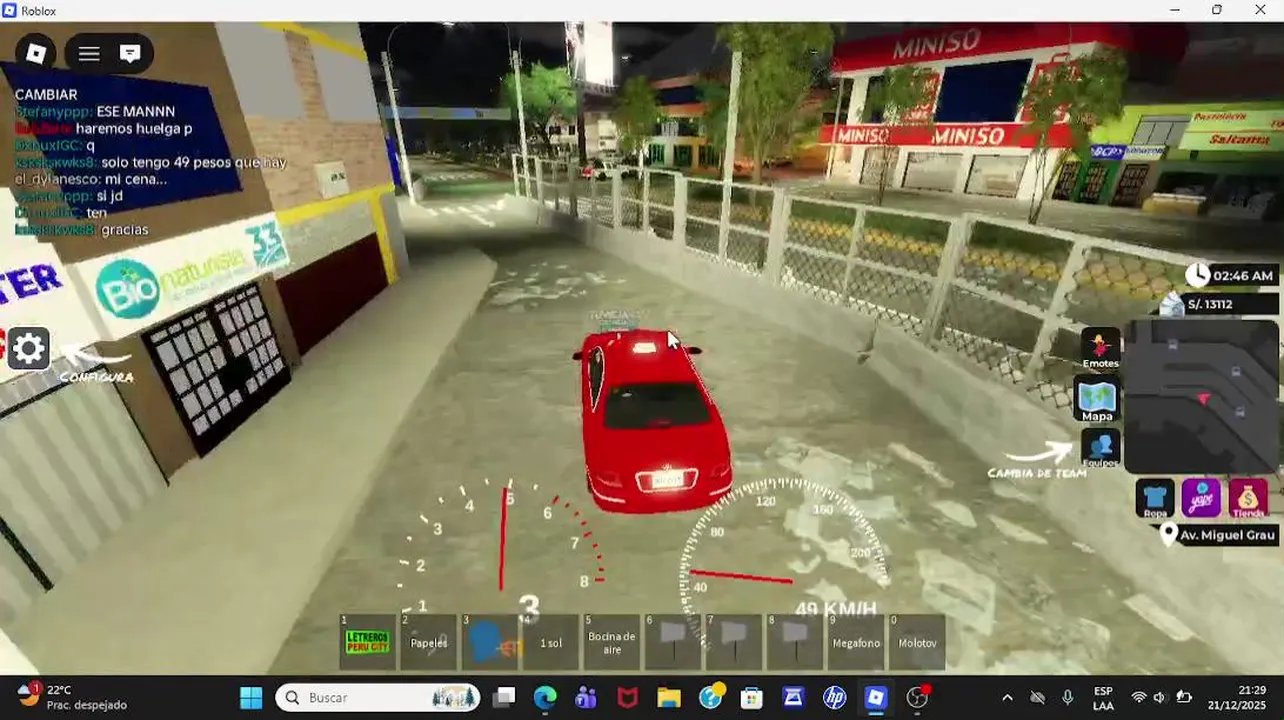Click the 02:46 AM game time
Viewport: 1284px width, 720px height.
(x=1243, y=275)
